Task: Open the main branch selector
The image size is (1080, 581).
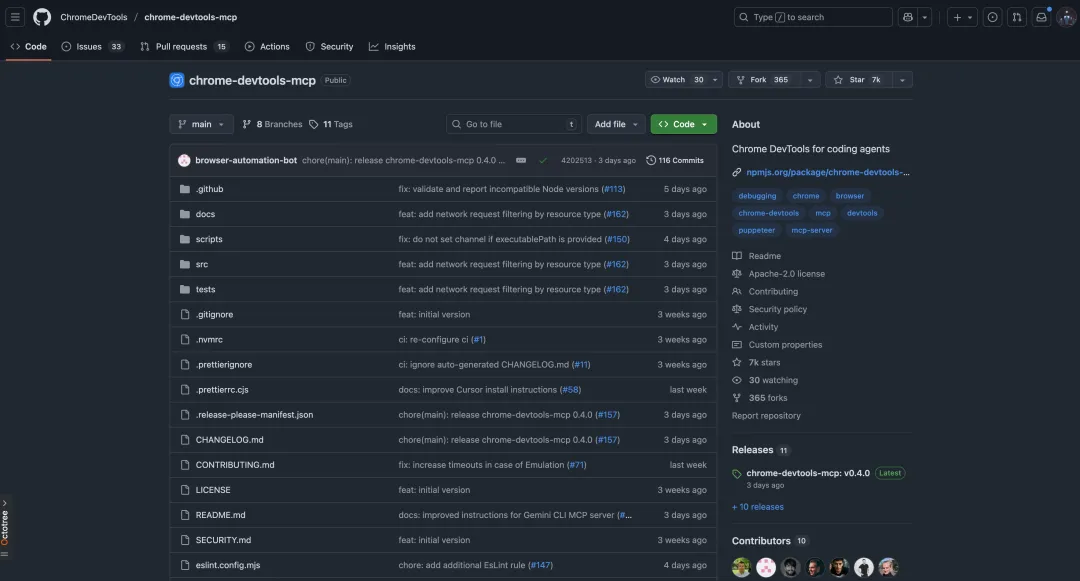Action: point(201,125)
